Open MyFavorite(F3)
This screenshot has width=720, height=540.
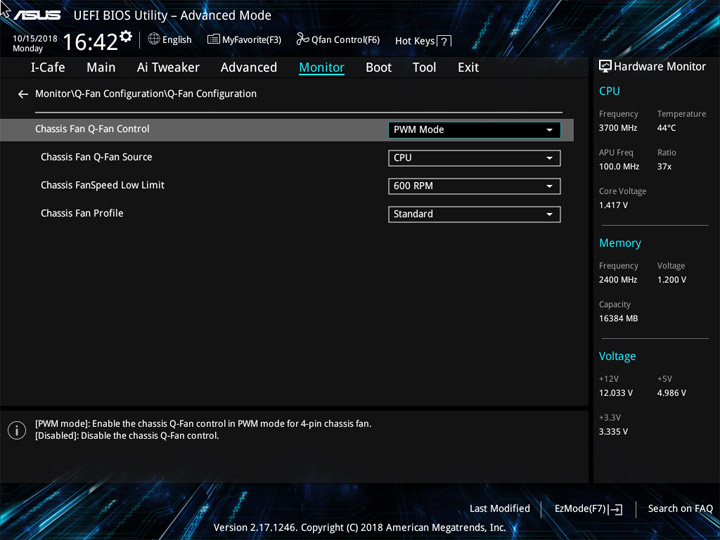(x=244, y=40)
